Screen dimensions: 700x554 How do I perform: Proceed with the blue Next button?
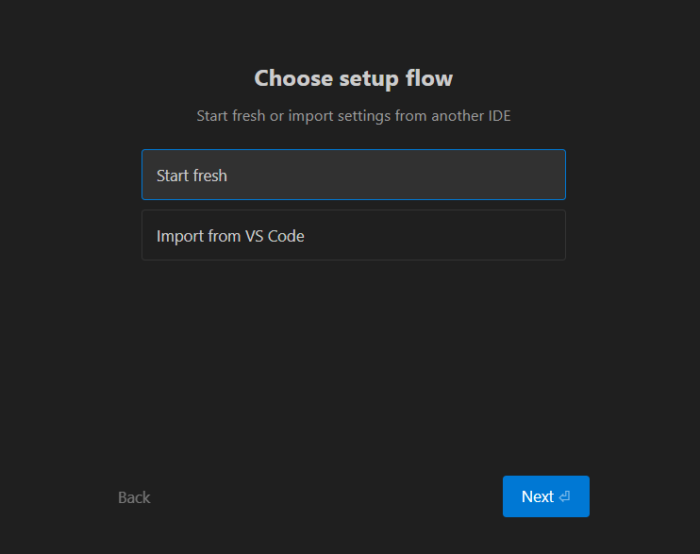tap(545, 497)
